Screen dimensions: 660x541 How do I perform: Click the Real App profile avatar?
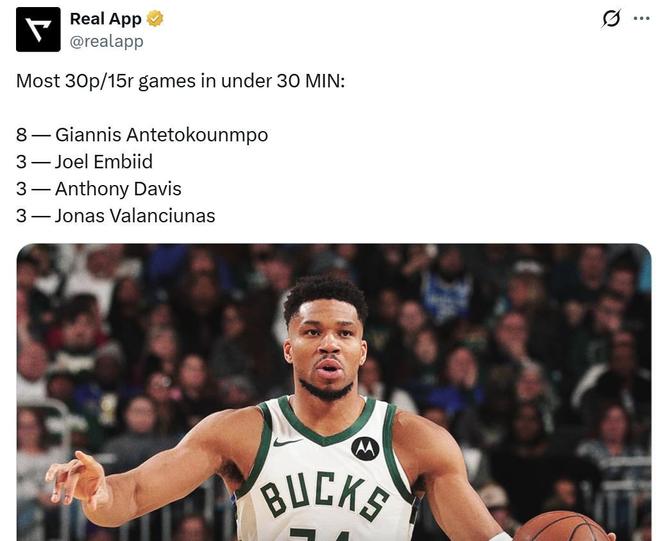[38, 29]
